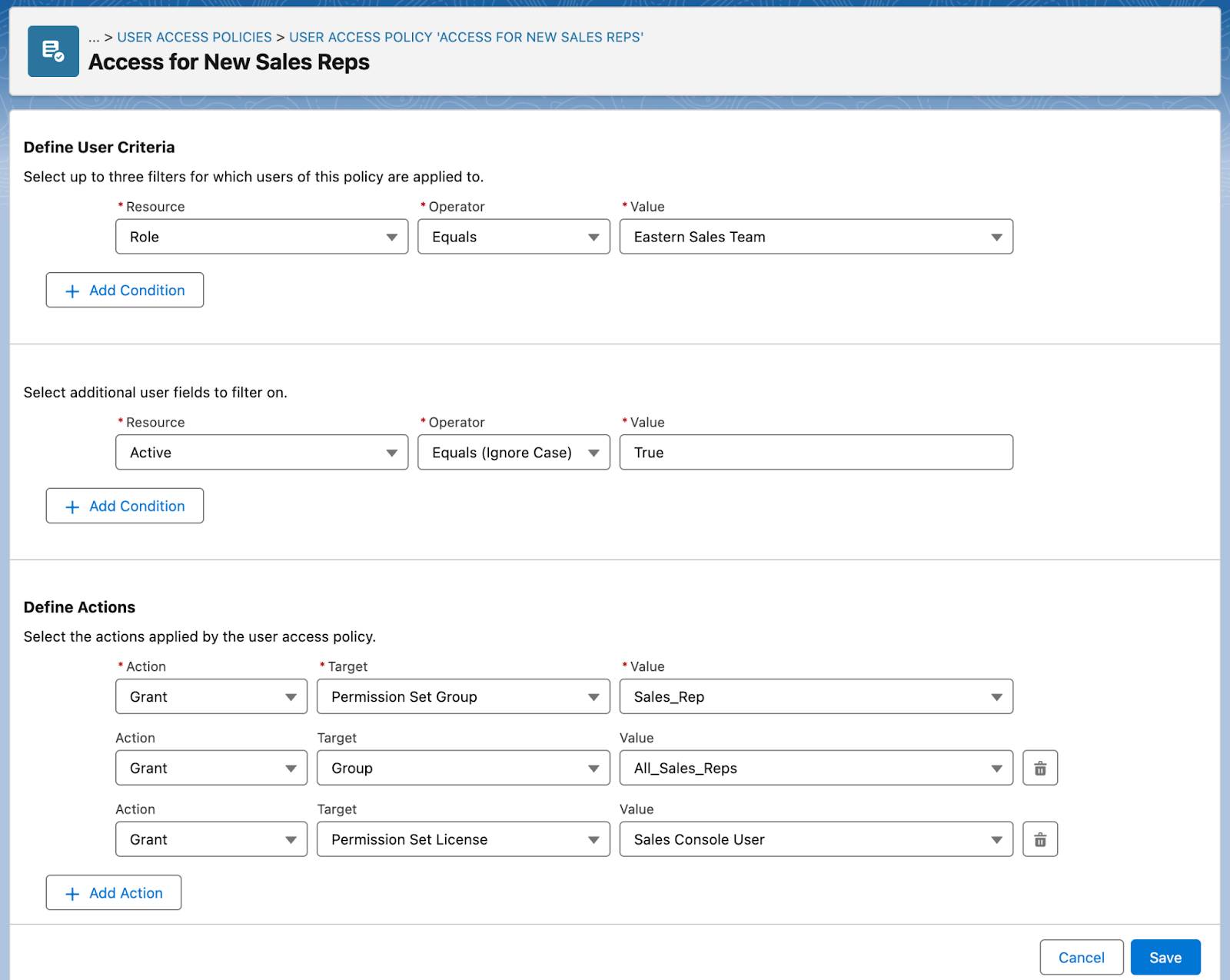Open the Permission Set License target dropdown

pyautogui.click(x=464, y=839)
